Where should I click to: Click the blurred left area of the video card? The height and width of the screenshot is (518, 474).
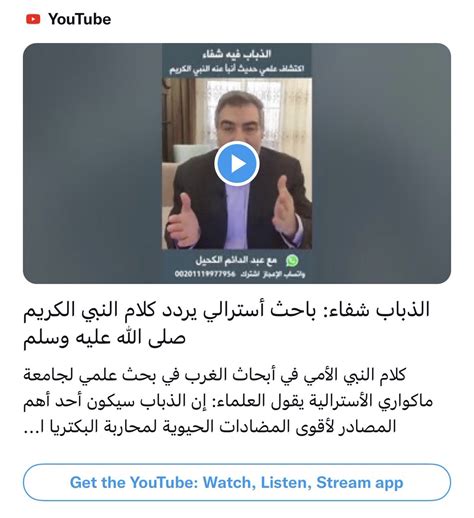[92, 163]
